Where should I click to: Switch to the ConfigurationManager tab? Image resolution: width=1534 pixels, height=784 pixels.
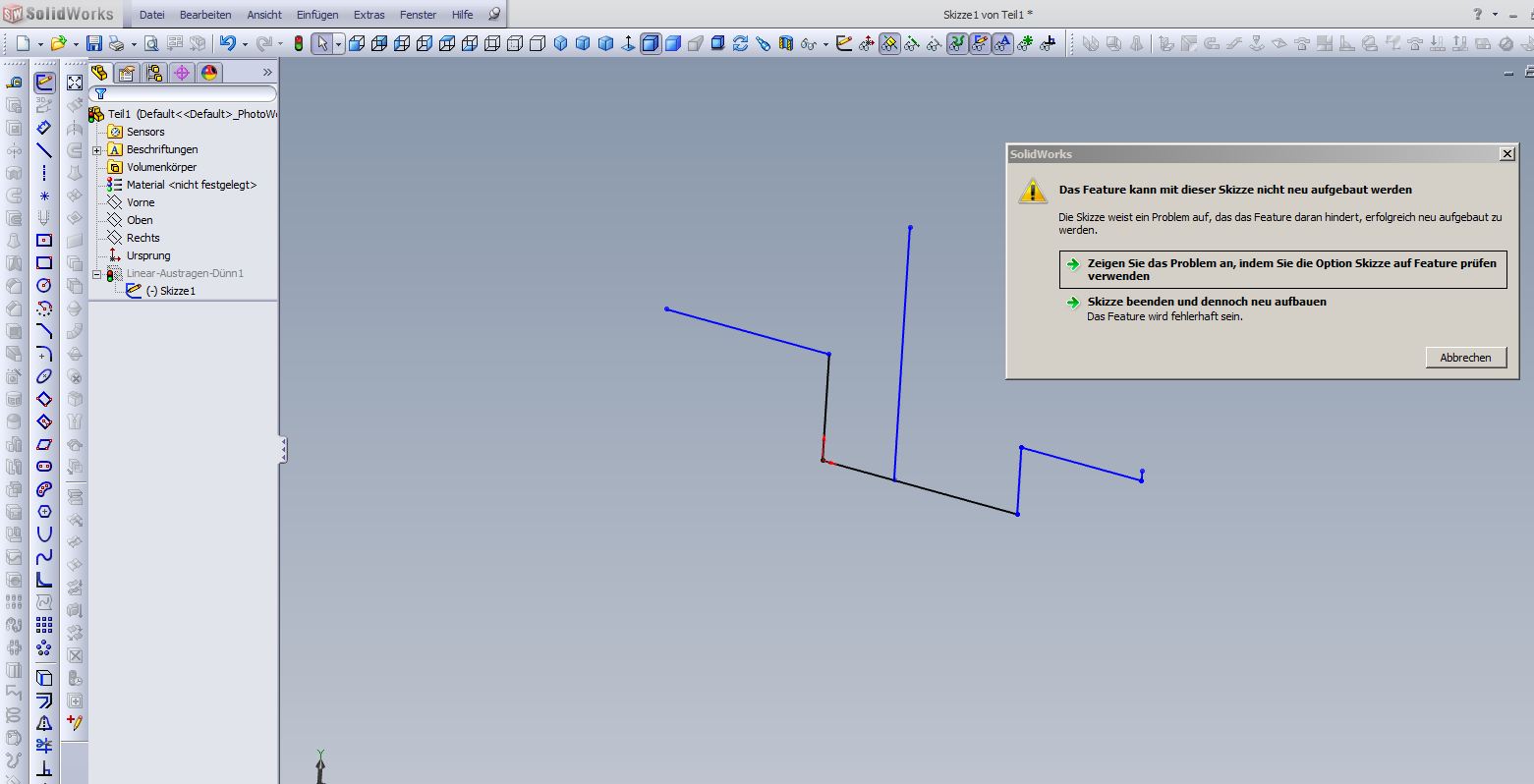click(154, 73)
